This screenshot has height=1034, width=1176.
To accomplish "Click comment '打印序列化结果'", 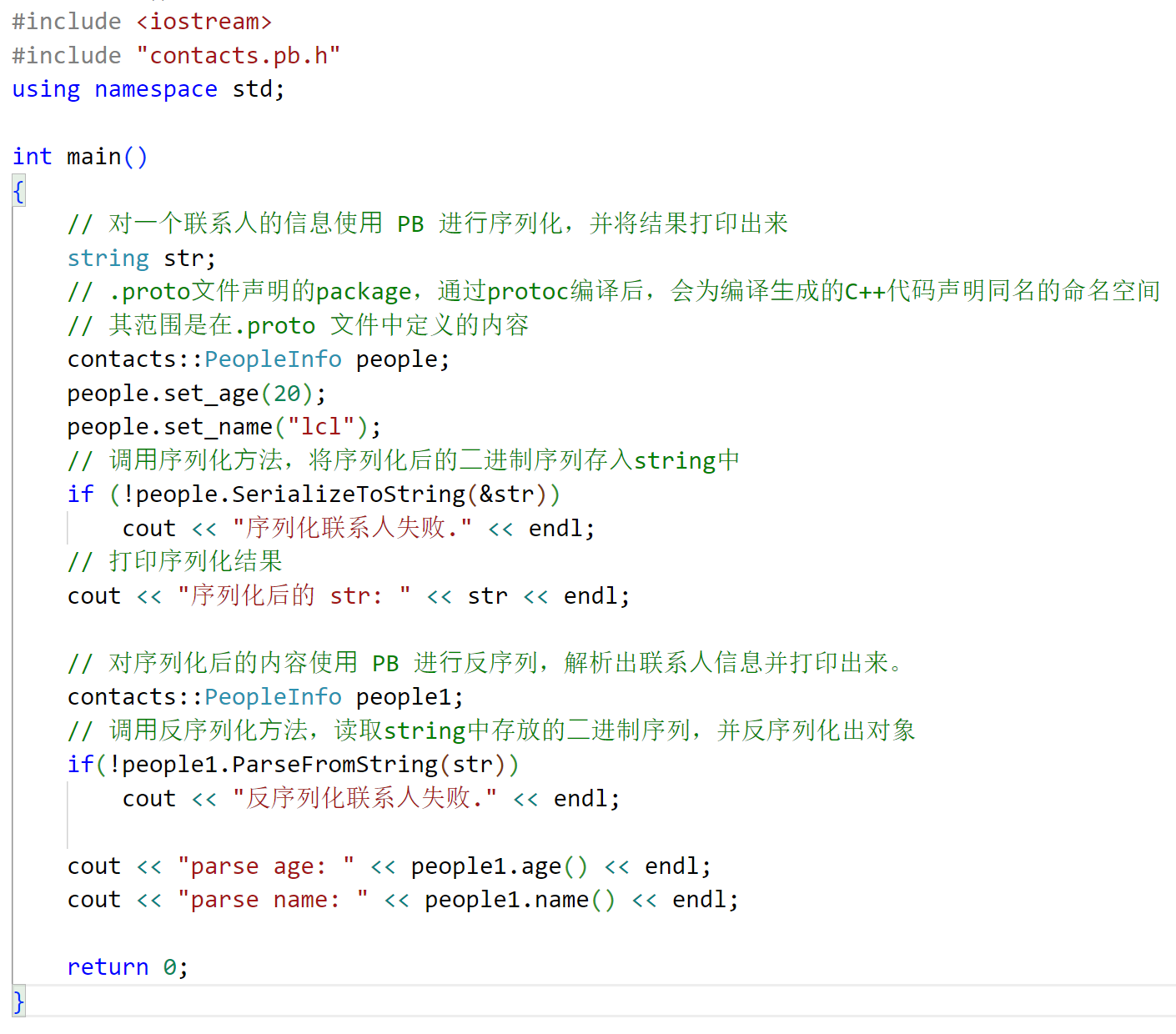I will [x=175, y=562].
